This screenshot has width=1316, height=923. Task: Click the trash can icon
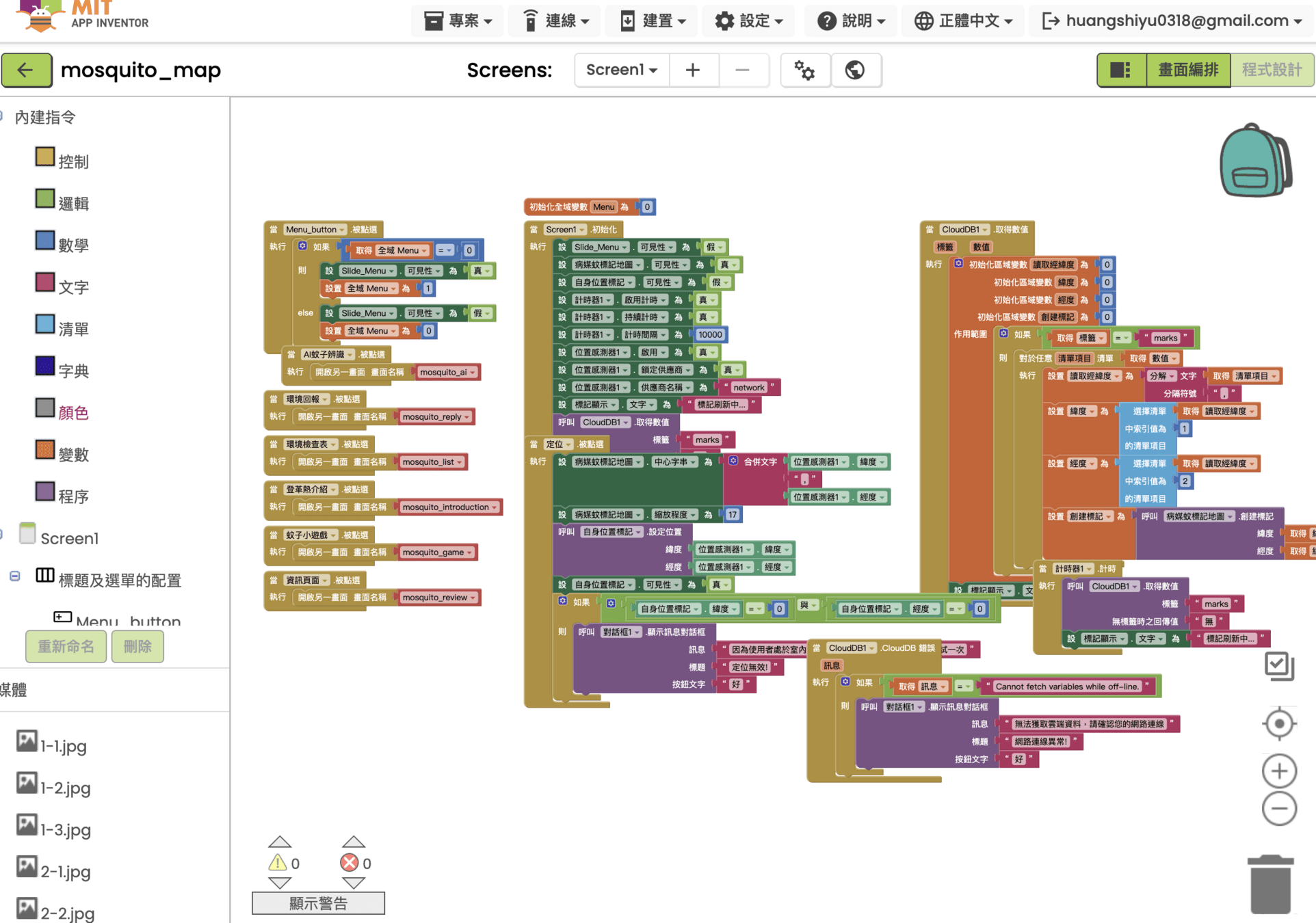tap(1270, 884)
